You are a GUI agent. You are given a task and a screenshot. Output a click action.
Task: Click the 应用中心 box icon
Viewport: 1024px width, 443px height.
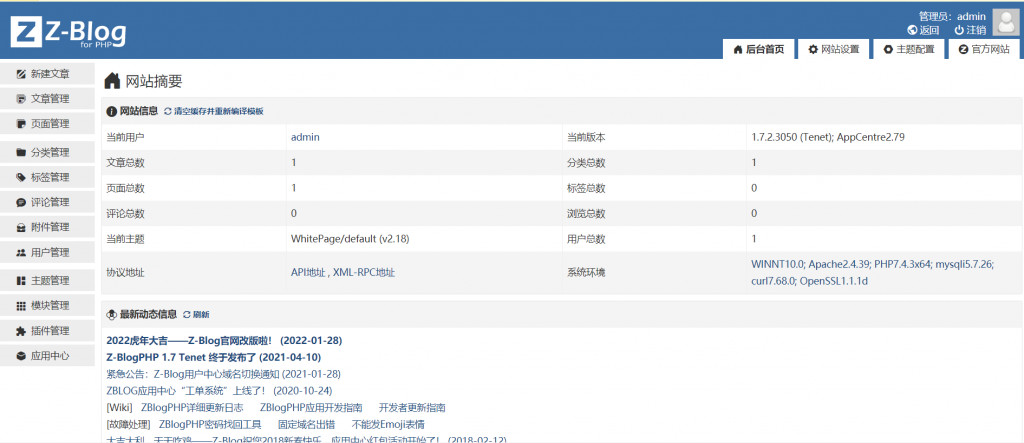21,356
